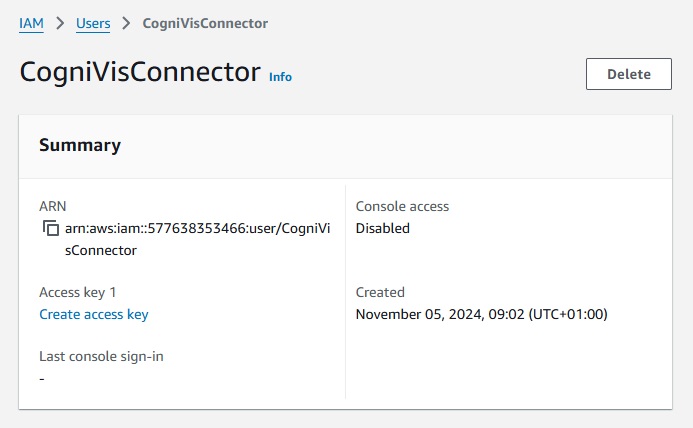Image resolution: width=693 pixels, height=428 pixels.
Task: Select the November 05, 2024 creation date
Action: [x=481, y=314]
